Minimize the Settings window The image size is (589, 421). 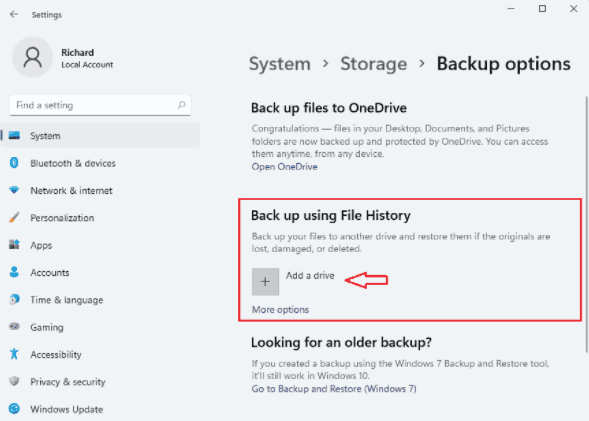click(511, 9)
